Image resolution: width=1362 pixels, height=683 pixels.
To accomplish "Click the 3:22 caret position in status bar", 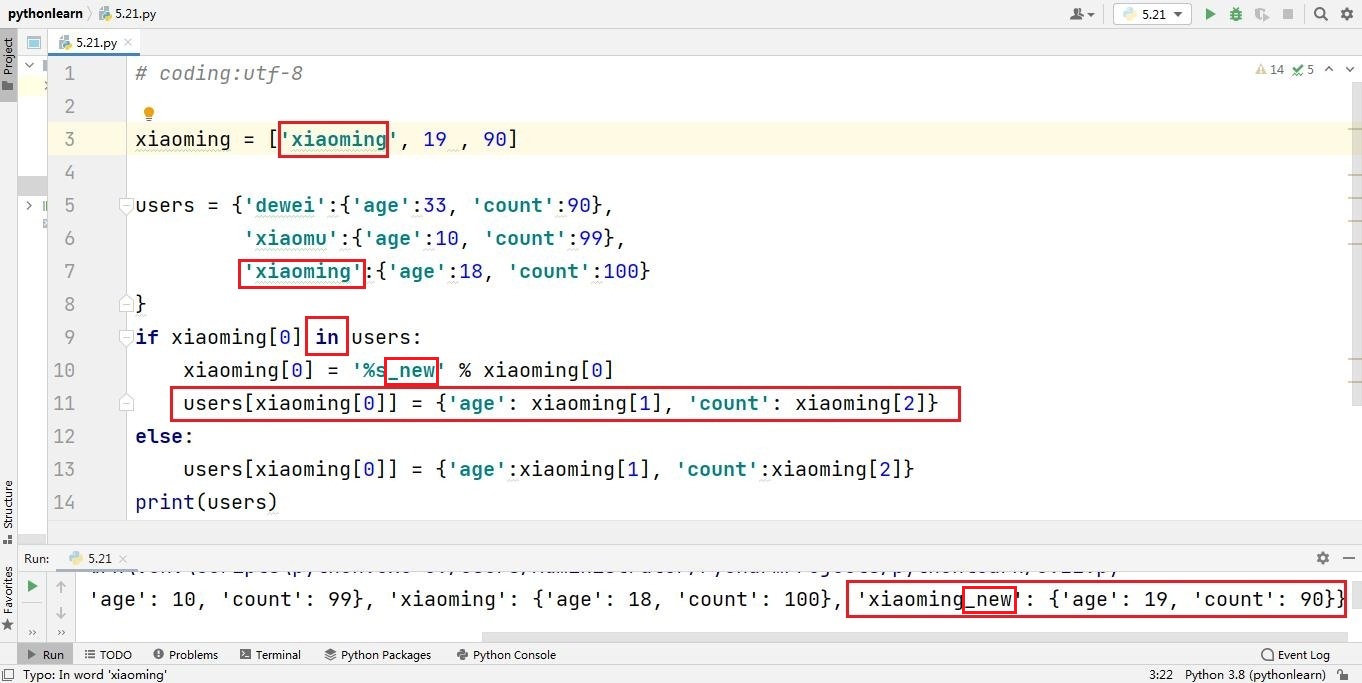I will pos(1160,675).
